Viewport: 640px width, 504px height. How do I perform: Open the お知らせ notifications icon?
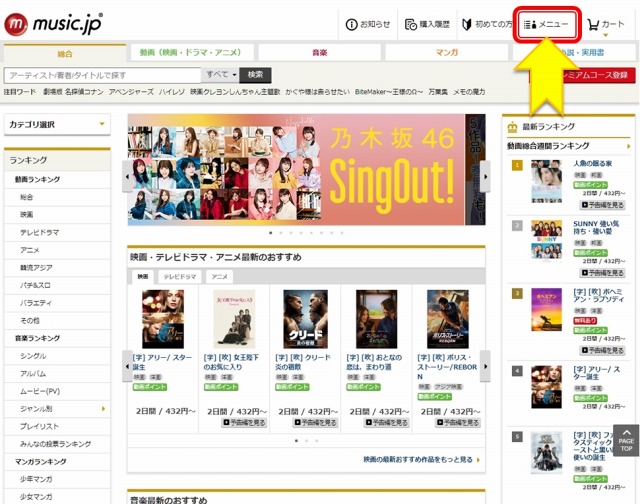click(x=369, y=25)
